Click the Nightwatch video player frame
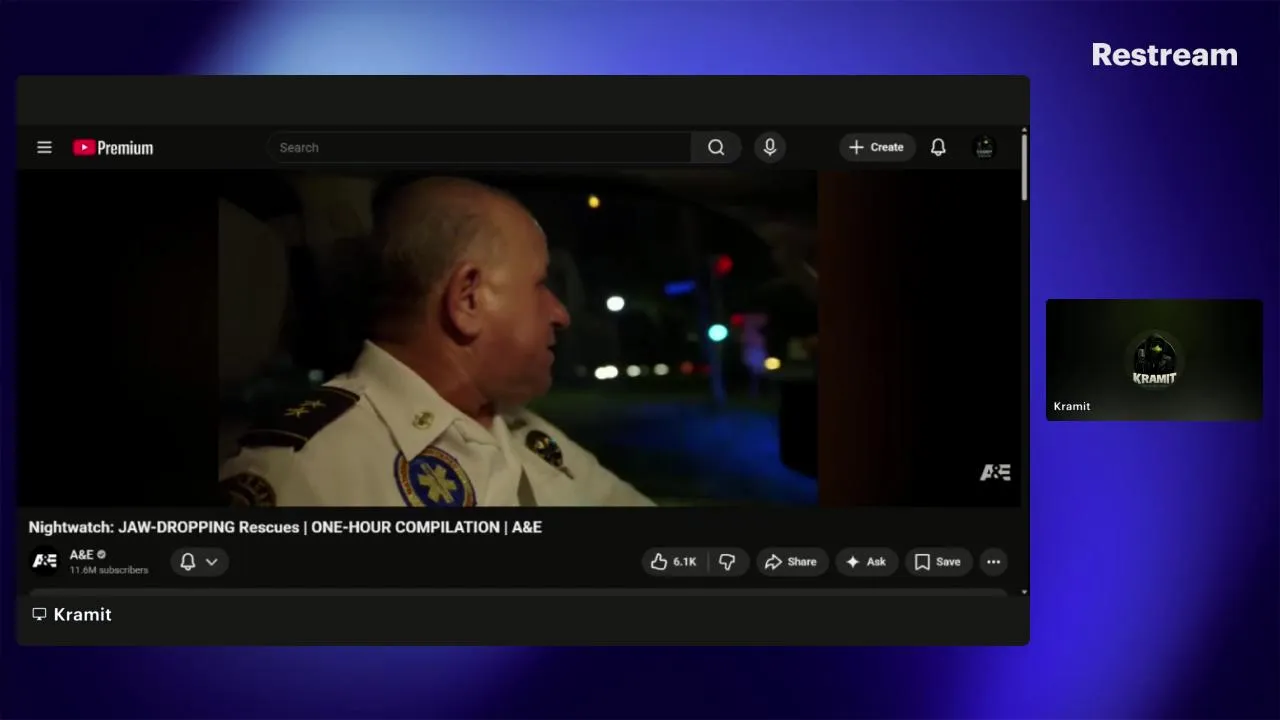 coord(518,338)
